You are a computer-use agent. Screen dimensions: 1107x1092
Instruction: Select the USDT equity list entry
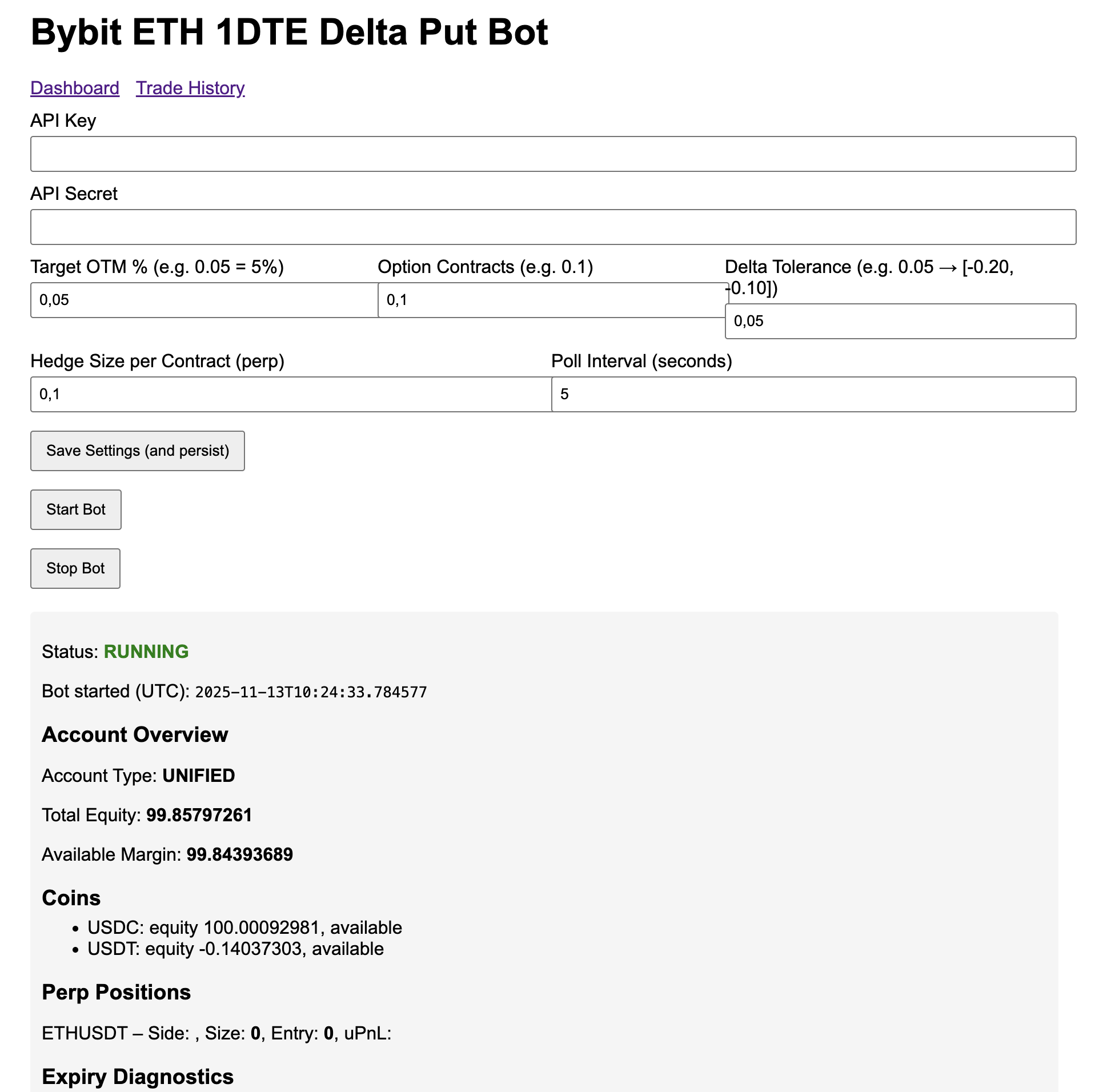[x=235, y=949]
